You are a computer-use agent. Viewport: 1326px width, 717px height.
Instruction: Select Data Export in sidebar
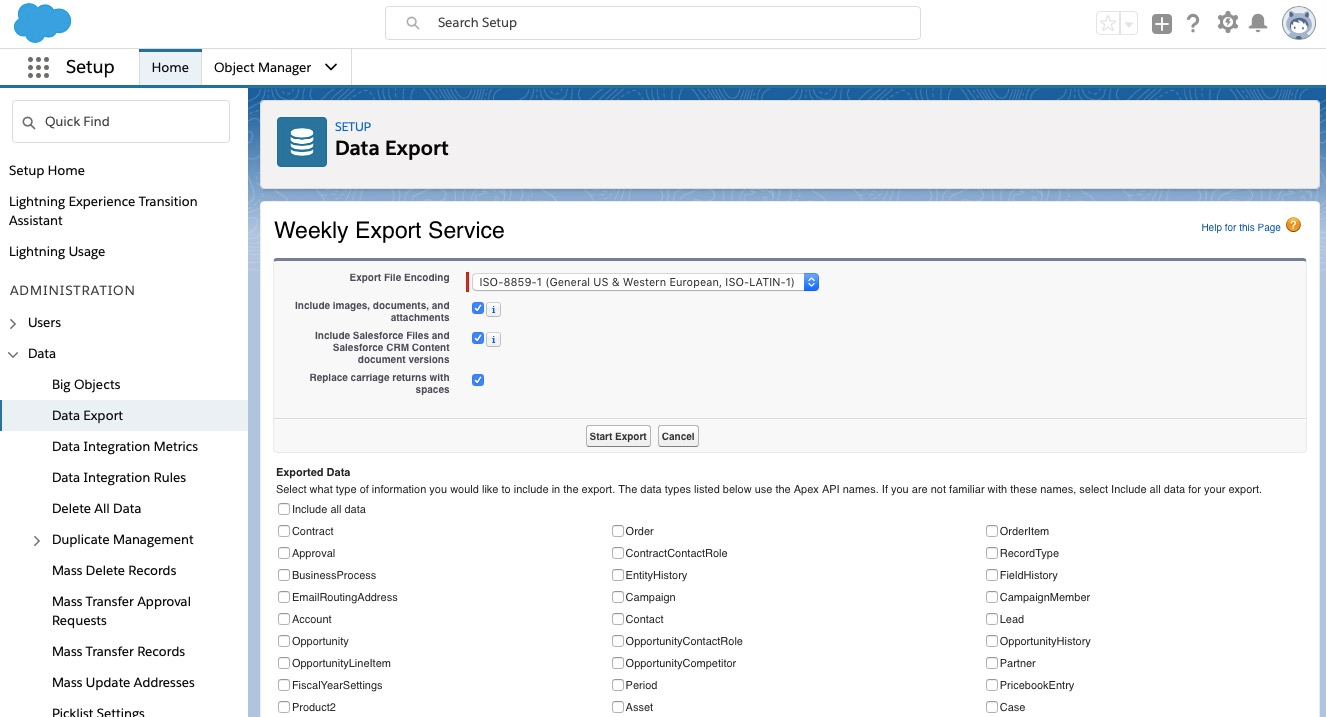point(124,416)
